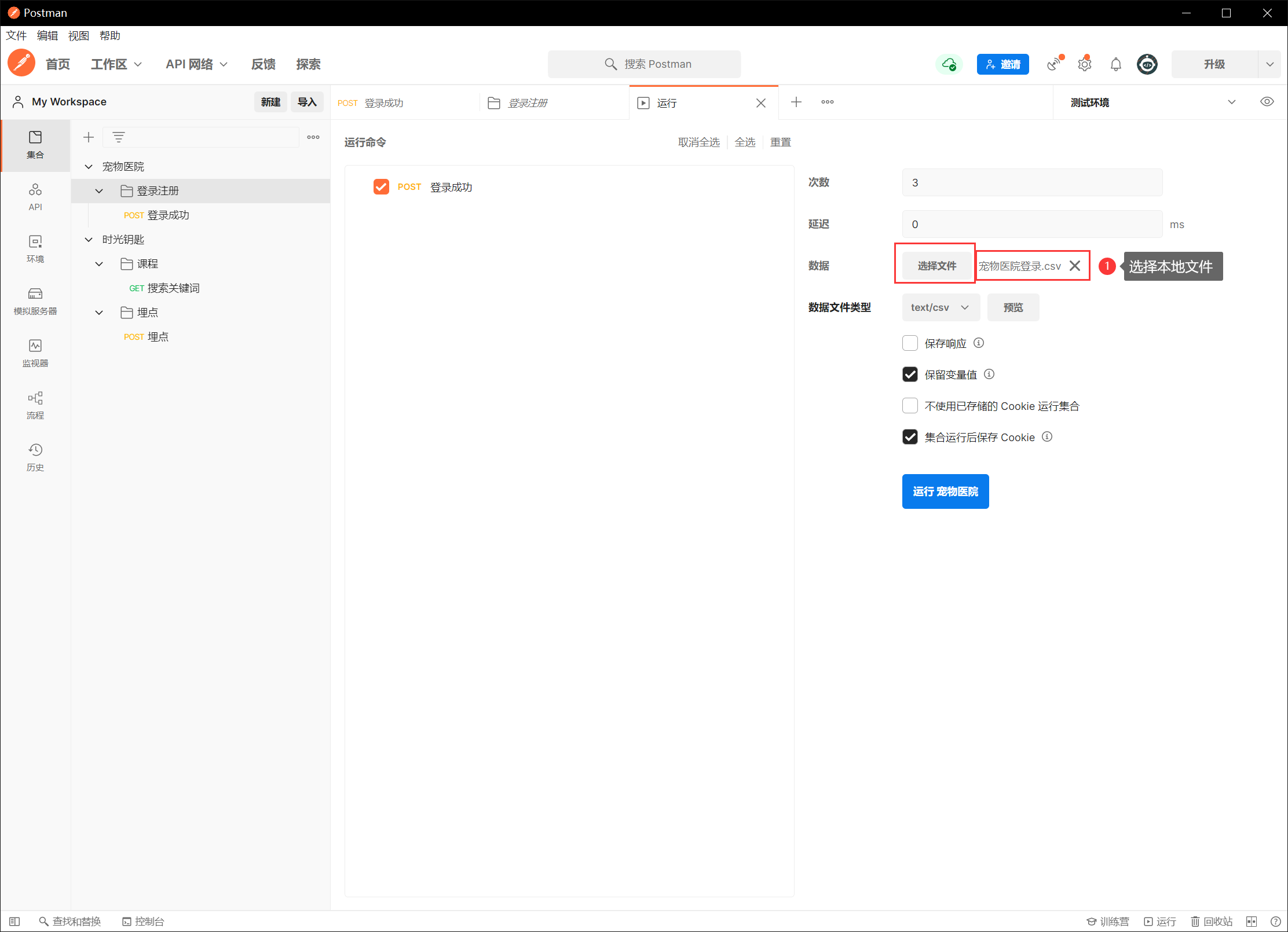Click the environment quick-look eye icon

[1267, 102]
